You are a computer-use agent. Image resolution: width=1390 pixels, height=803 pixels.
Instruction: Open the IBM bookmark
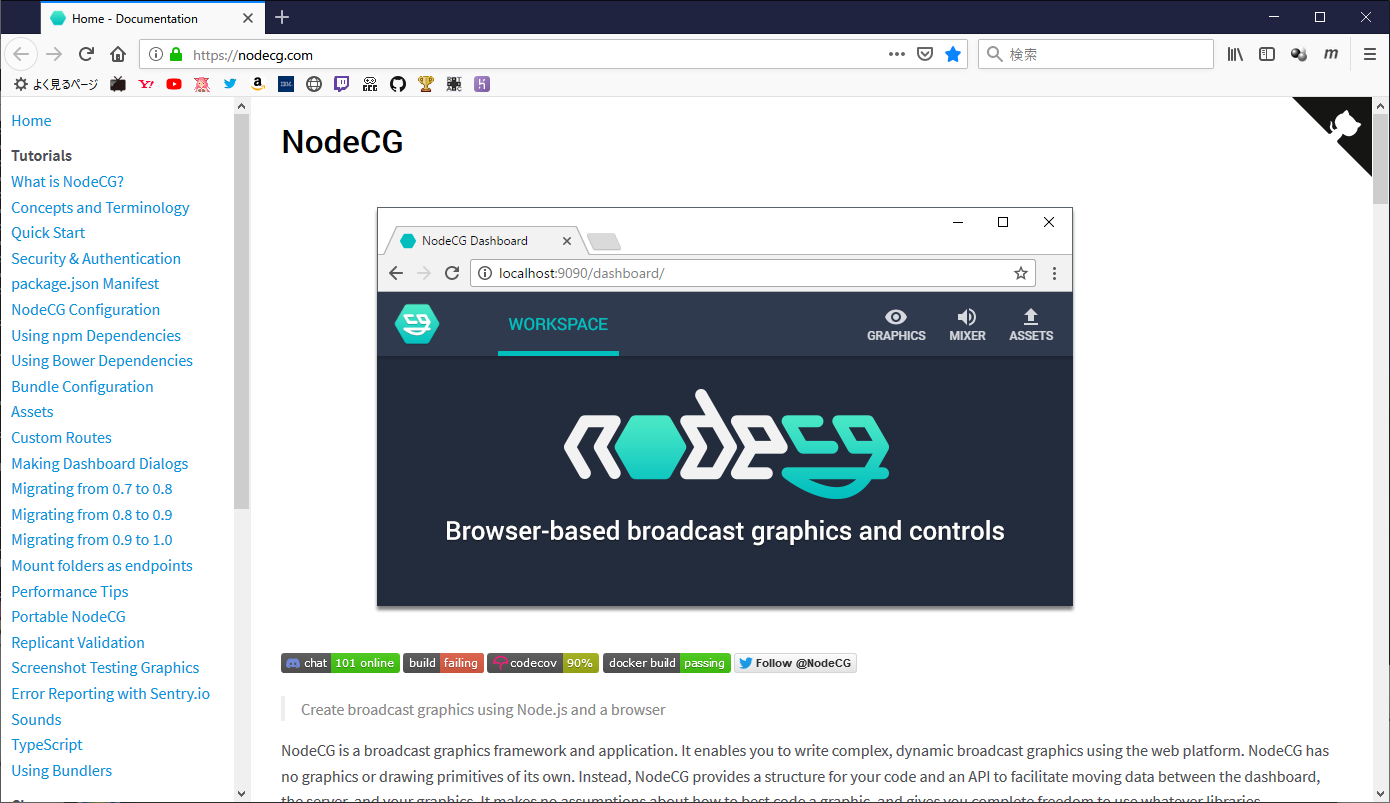[286, 84]
